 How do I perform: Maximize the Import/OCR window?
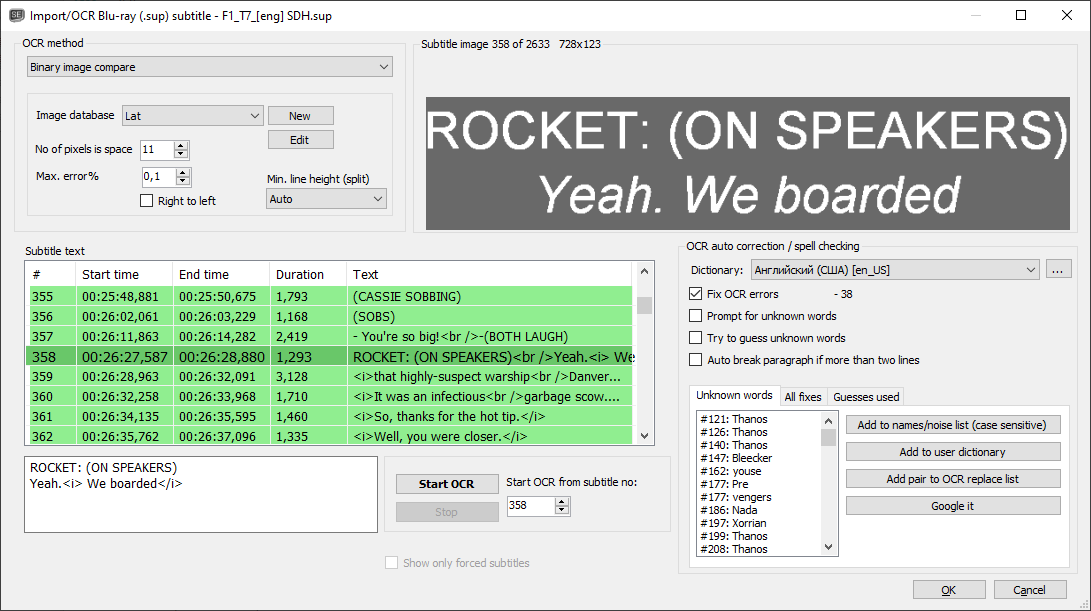pos(1021,15)
